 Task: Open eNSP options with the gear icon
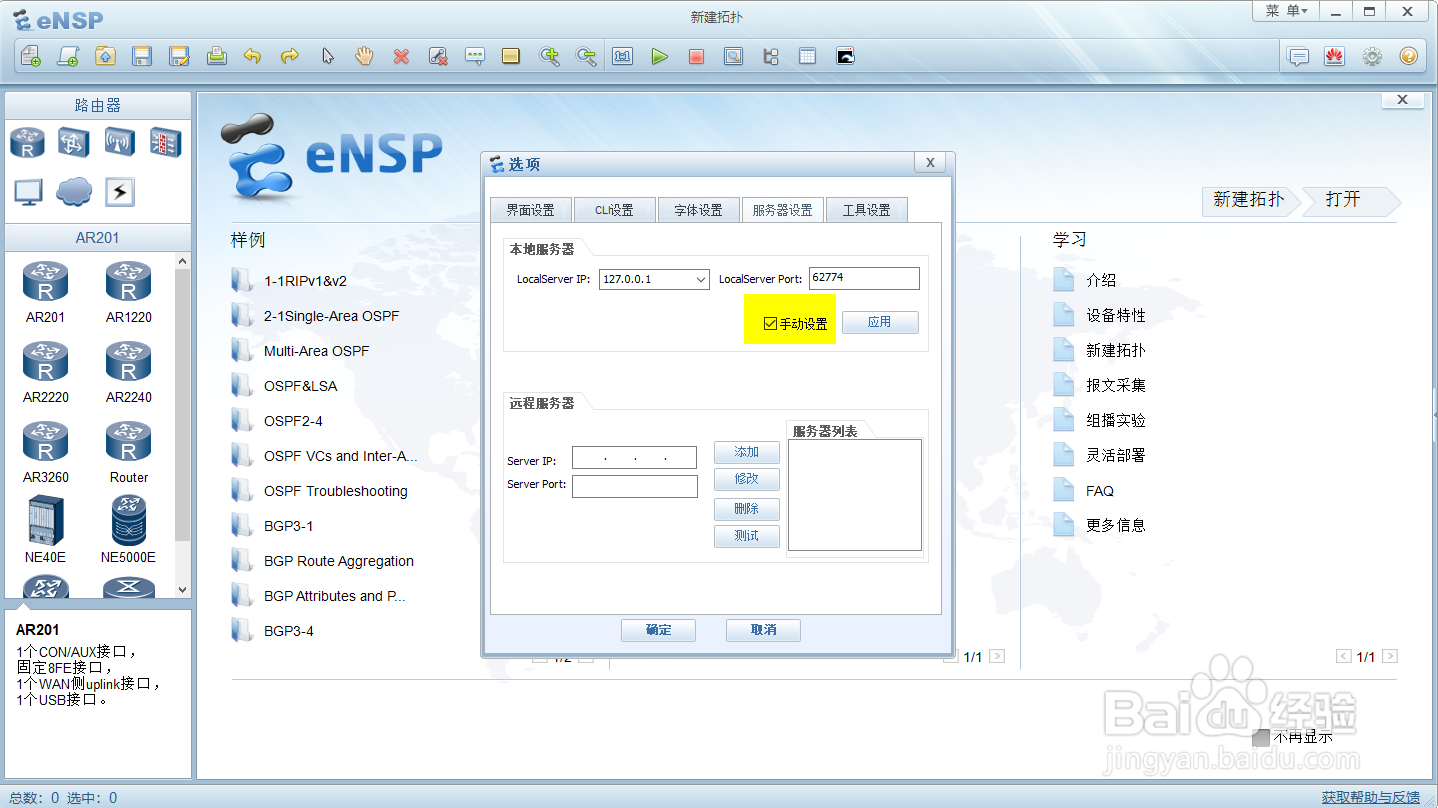(1372, 56)
